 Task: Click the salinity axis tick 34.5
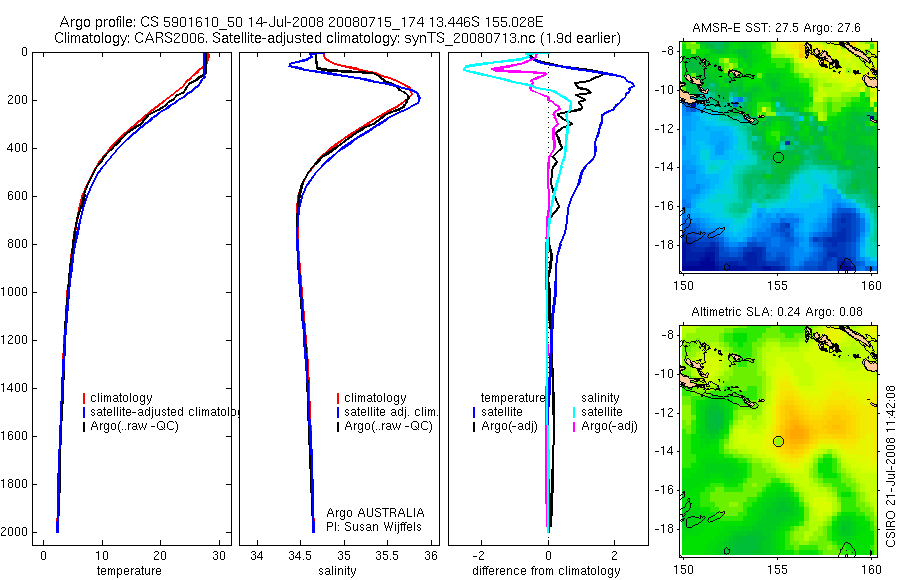300,555
